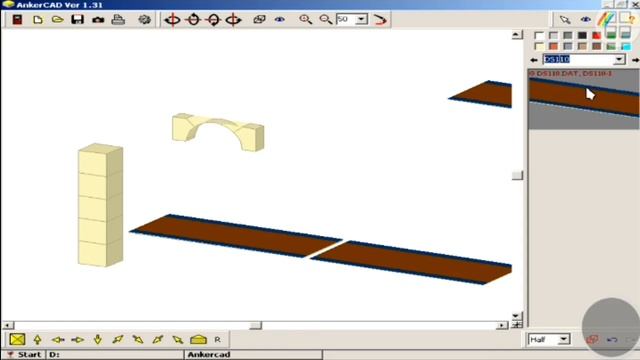Click the lower-right diagonal arrow

138,339
